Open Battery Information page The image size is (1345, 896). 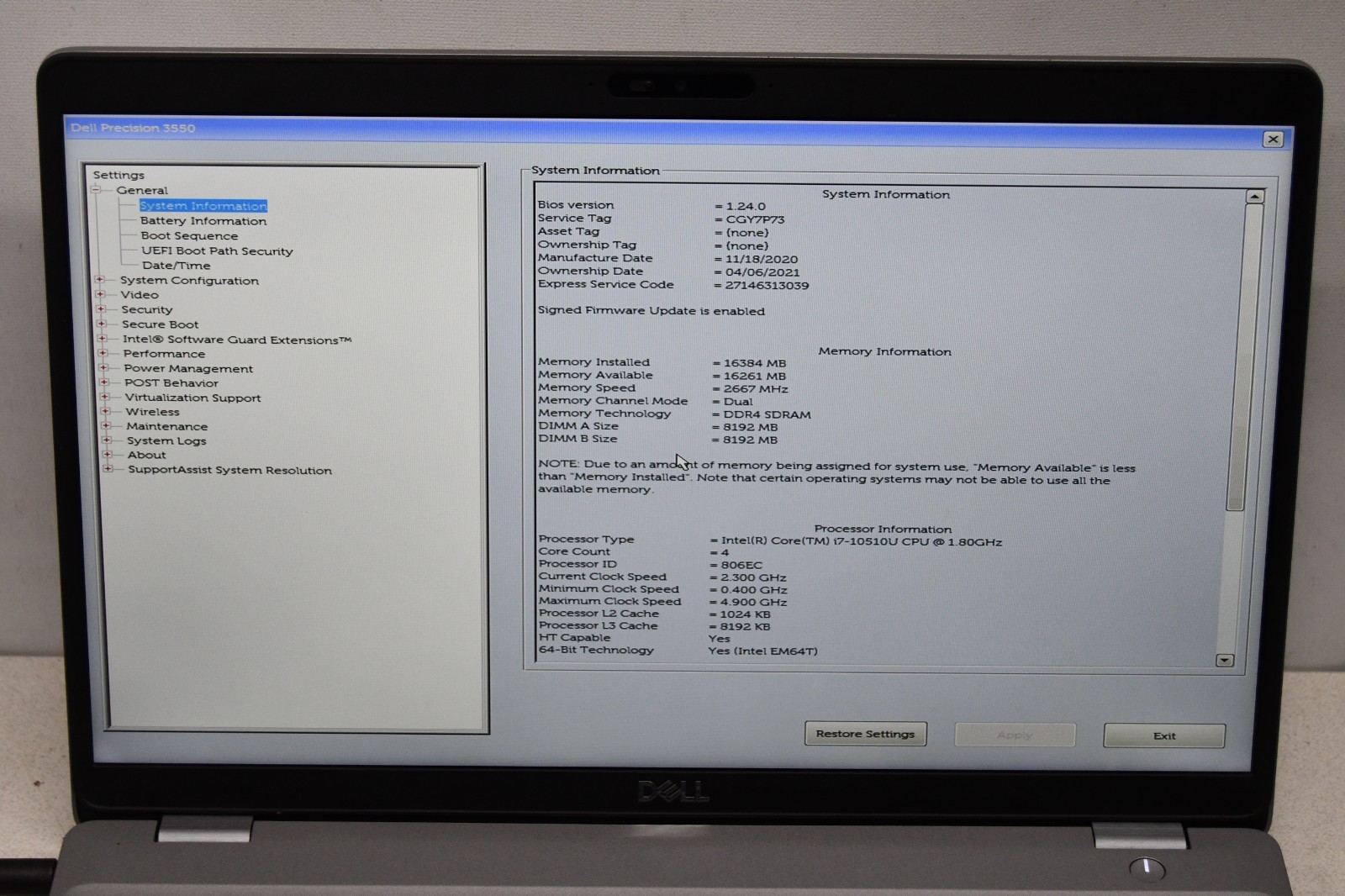pos(203,221)
